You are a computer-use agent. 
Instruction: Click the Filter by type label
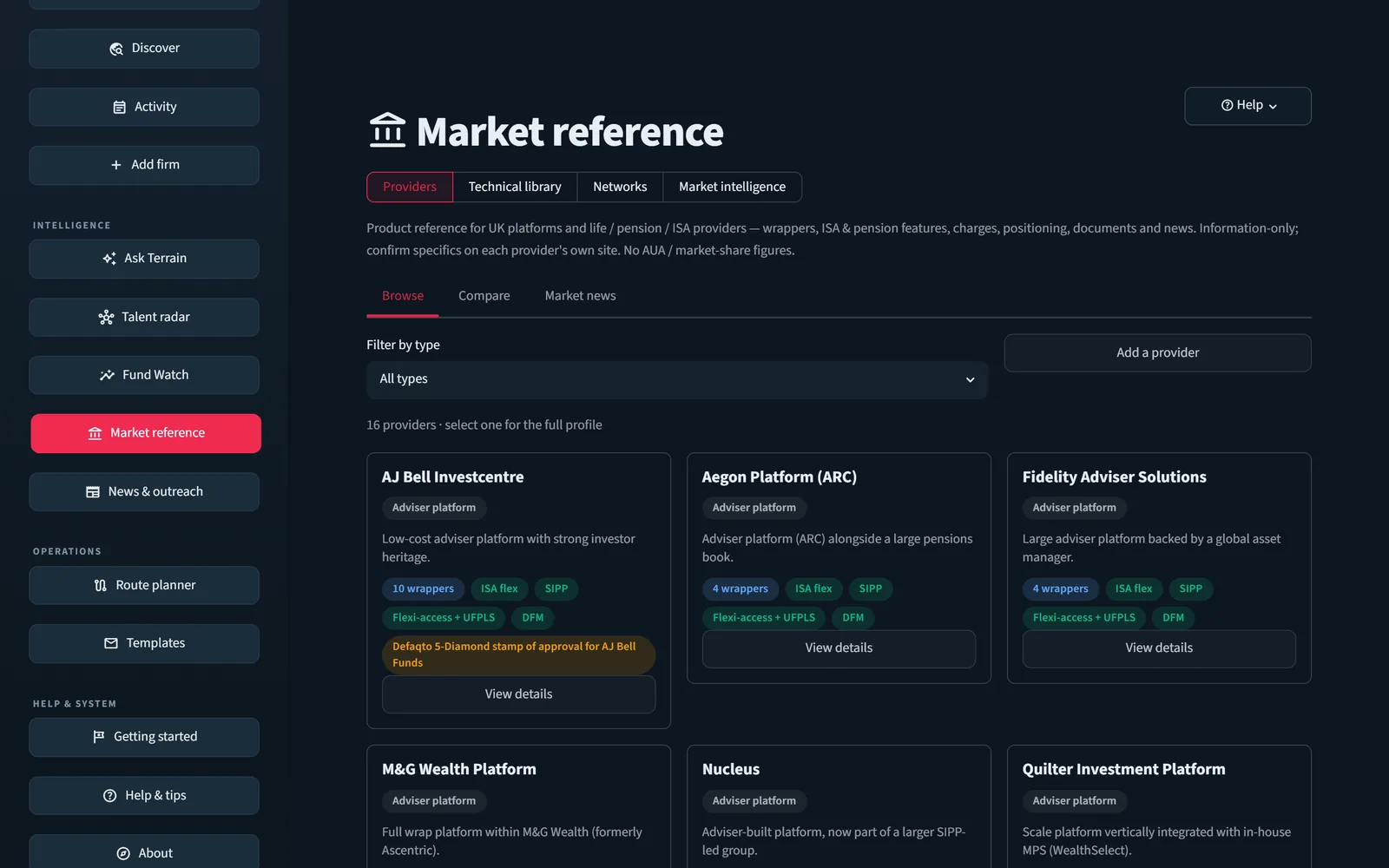click(x=403, y=345)
